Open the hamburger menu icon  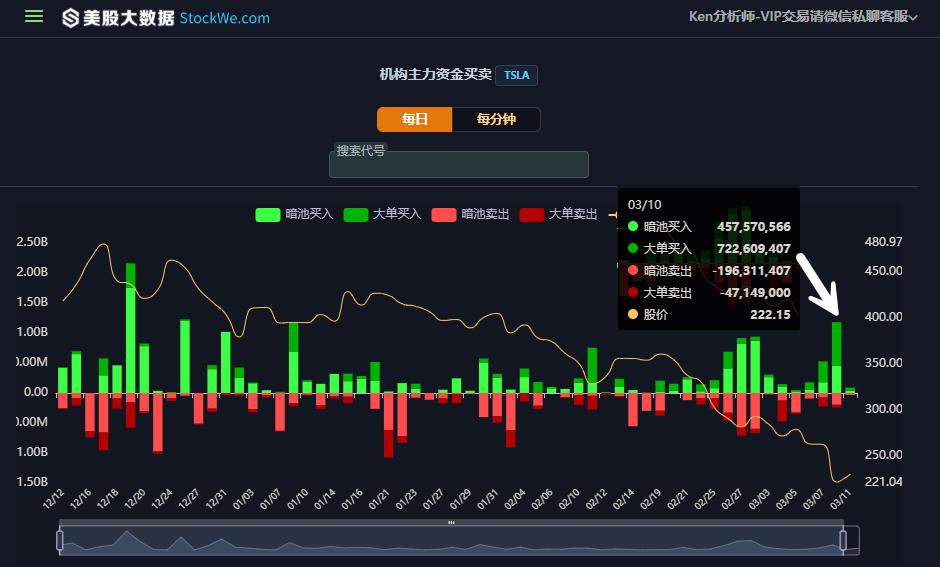coord(34,17)
